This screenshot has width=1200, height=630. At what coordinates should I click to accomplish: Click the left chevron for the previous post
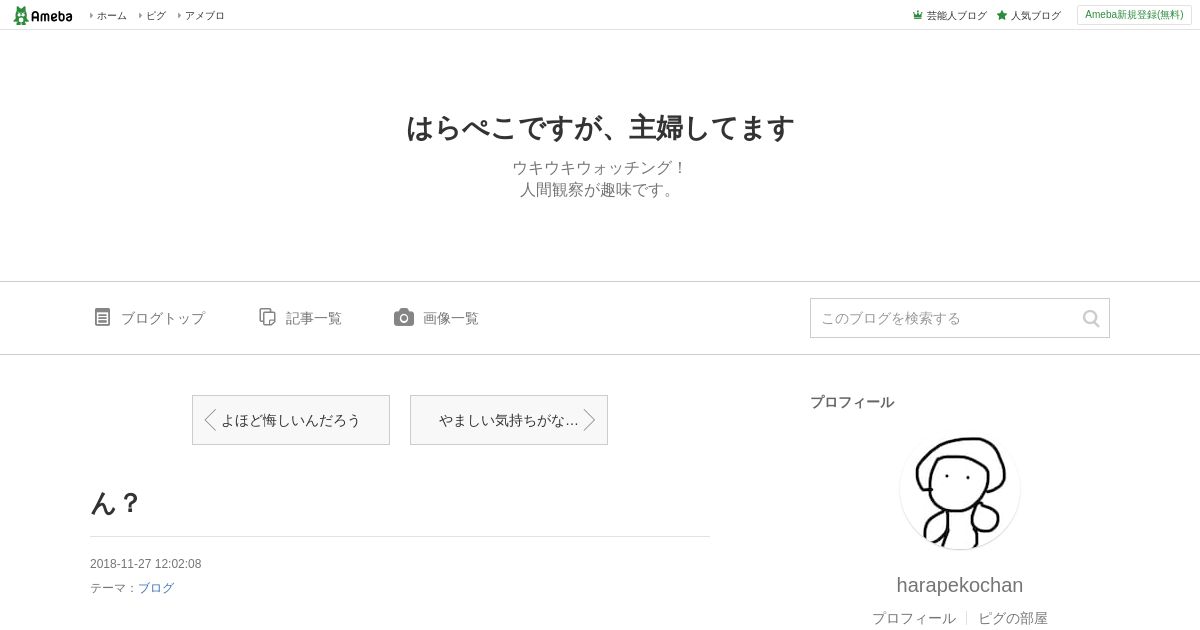click(x=210, y=420)
